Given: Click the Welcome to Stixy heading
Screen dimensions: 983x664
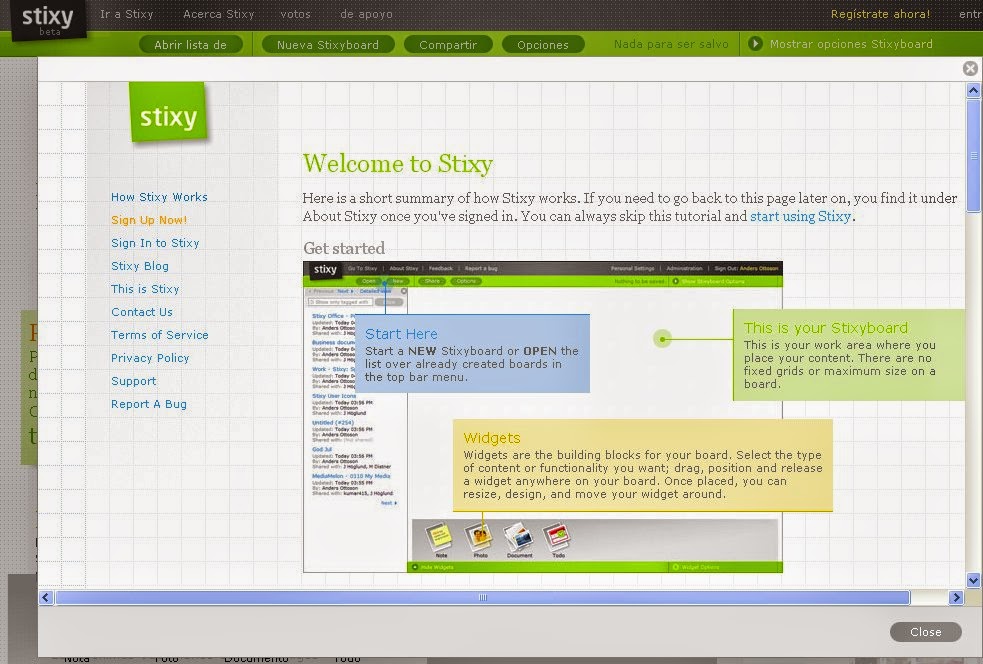Looking at the screenshot, I should pyautogui.click(x=398, y=164).
